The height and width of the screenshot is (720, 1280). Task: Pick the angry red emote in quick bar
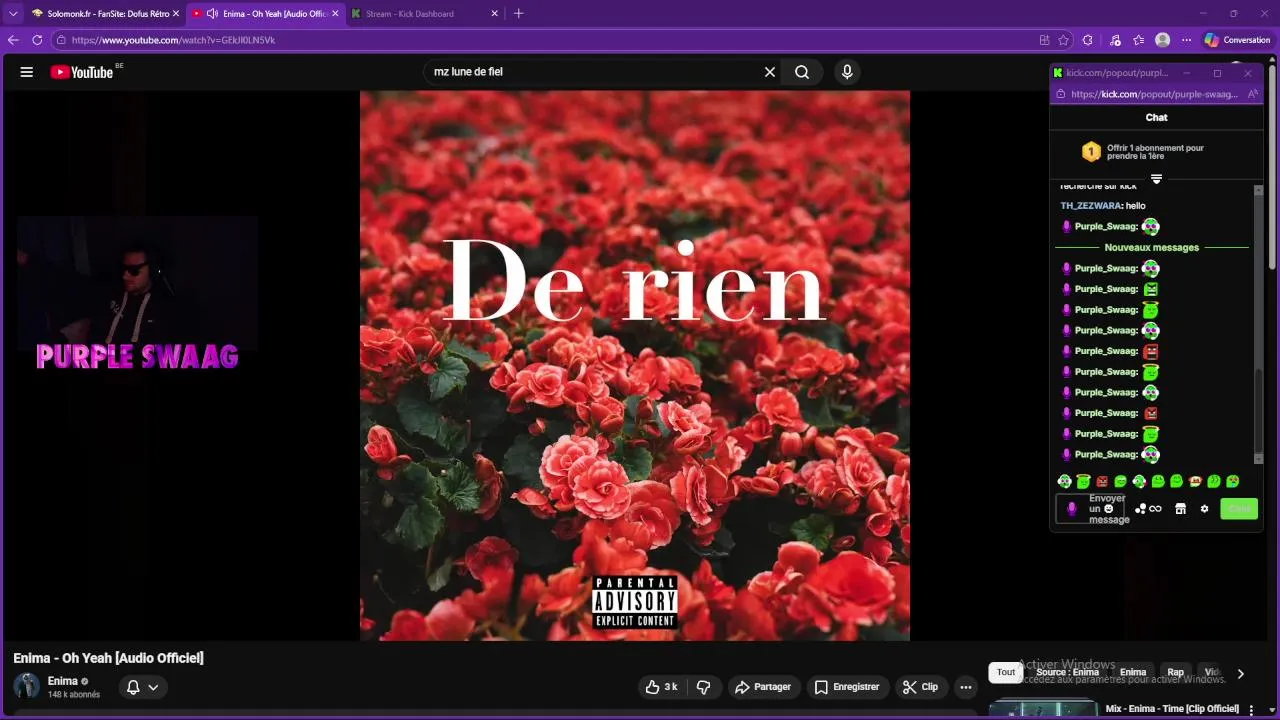point(1102,482)
